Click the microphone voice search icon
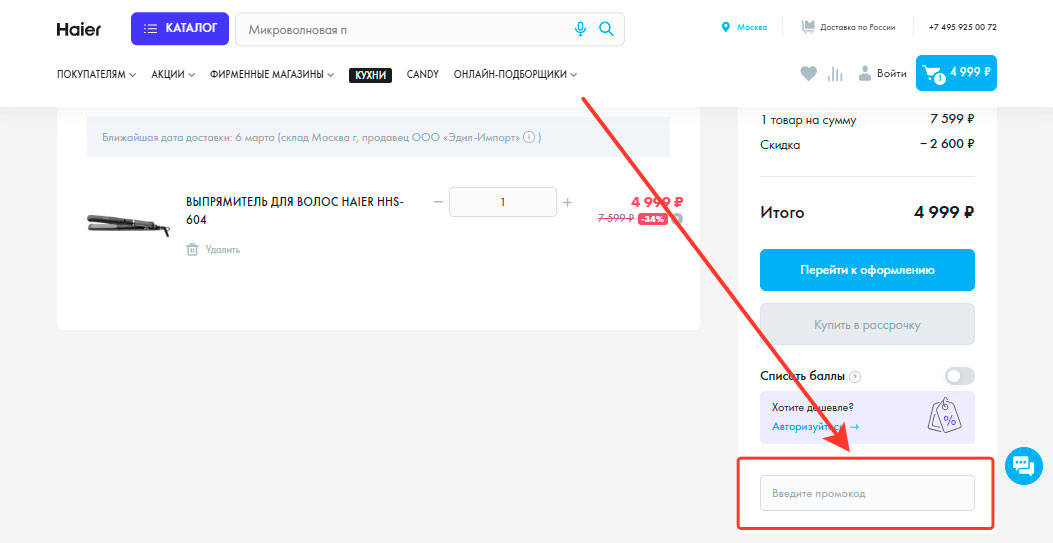The width and height of the screenshot is (1053, 543). pos(580,29)
